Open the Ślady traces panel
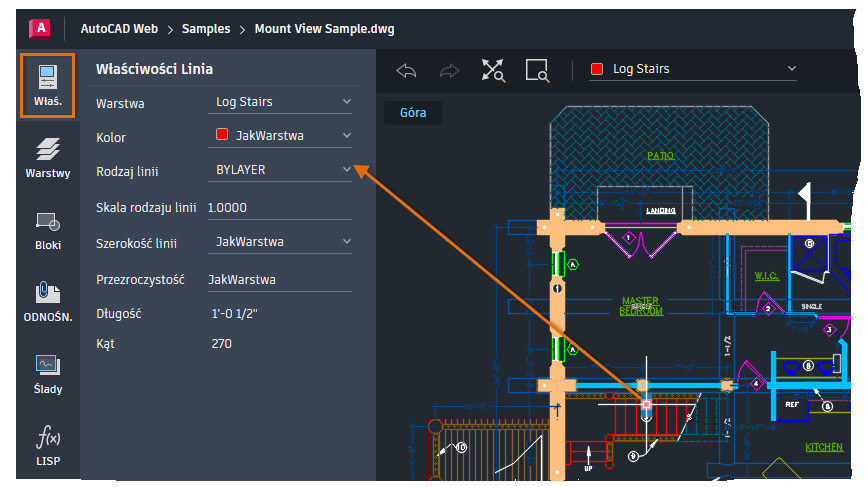 coord(48,374)
